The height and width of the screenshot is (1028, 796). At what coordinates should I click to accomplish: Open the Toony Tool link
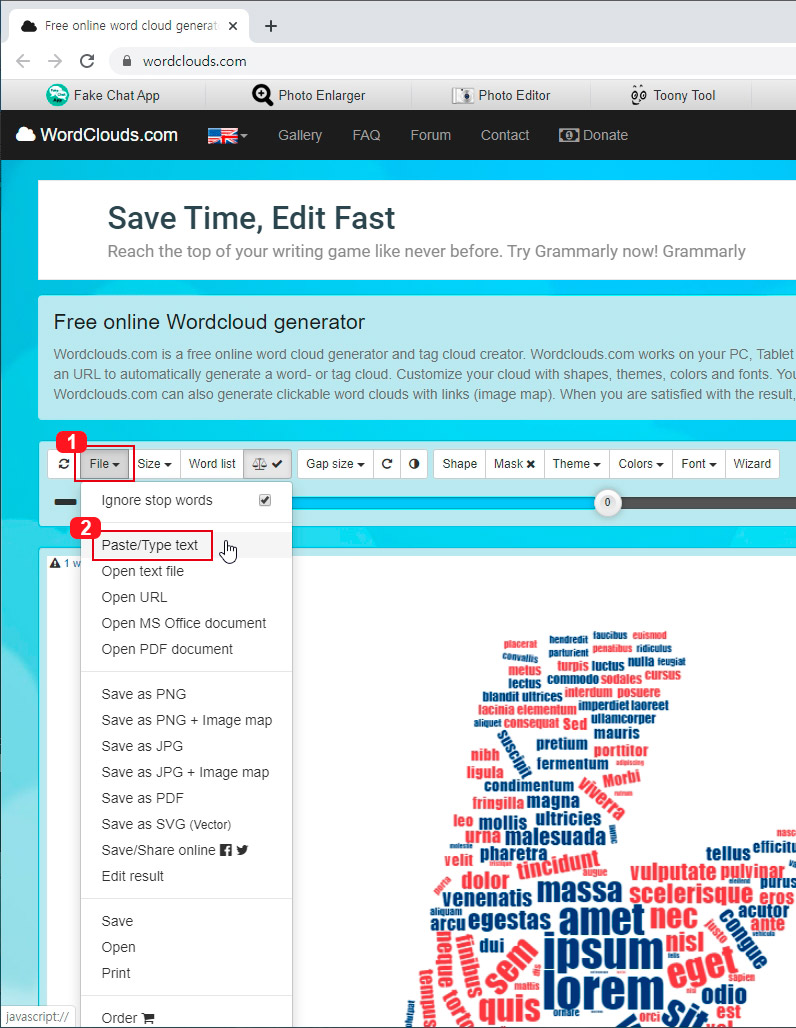click(x=673, y=95)
